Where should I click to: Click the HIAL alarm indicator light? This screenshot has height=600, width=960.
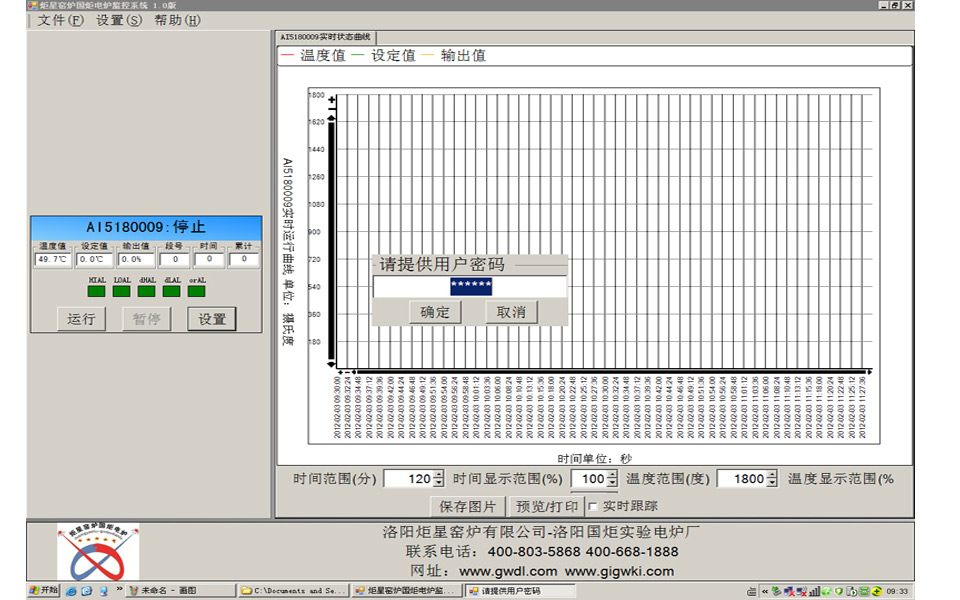[x=97, y=292]
